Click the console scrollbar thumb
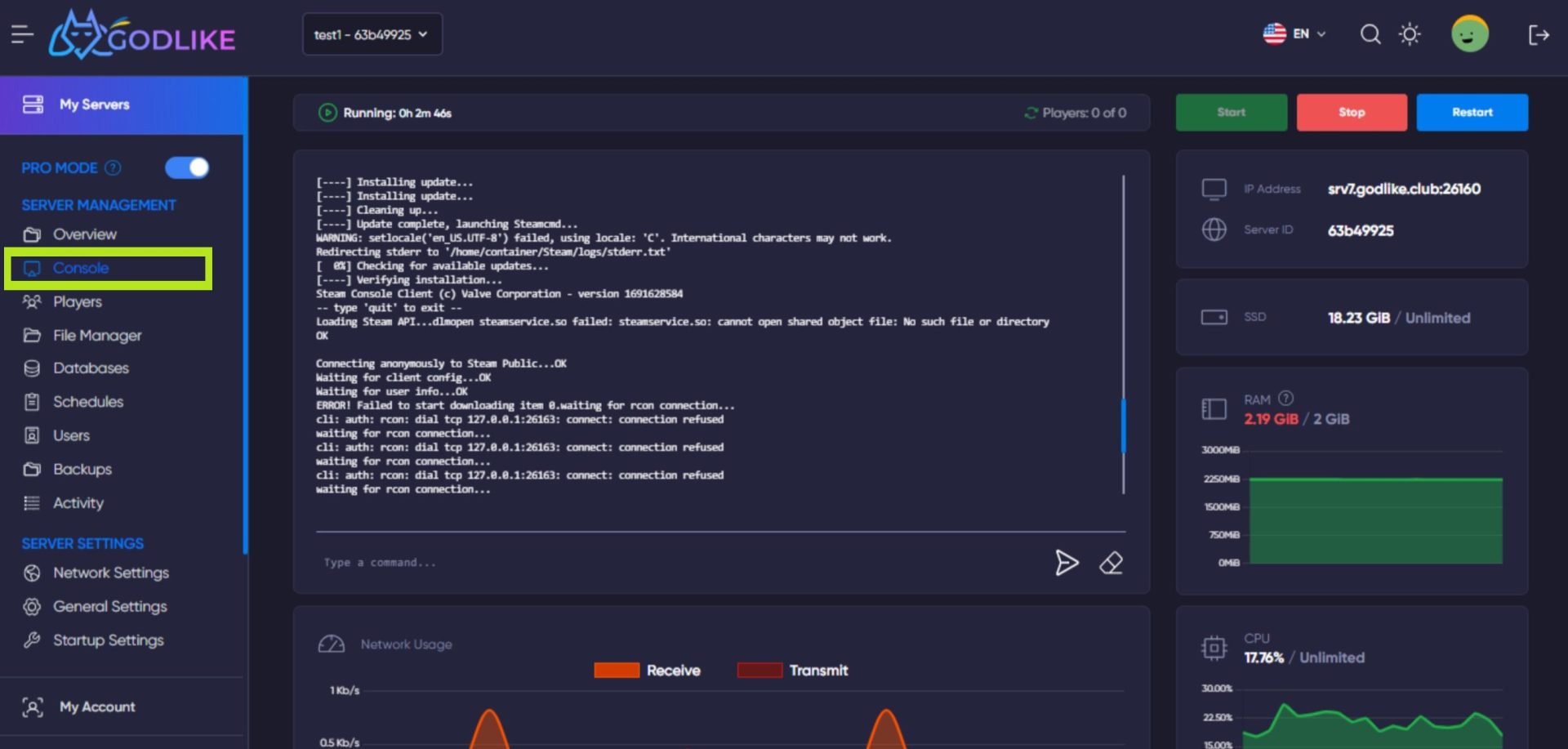The width and height of the screenshot is (1568, 749). 1124,425
